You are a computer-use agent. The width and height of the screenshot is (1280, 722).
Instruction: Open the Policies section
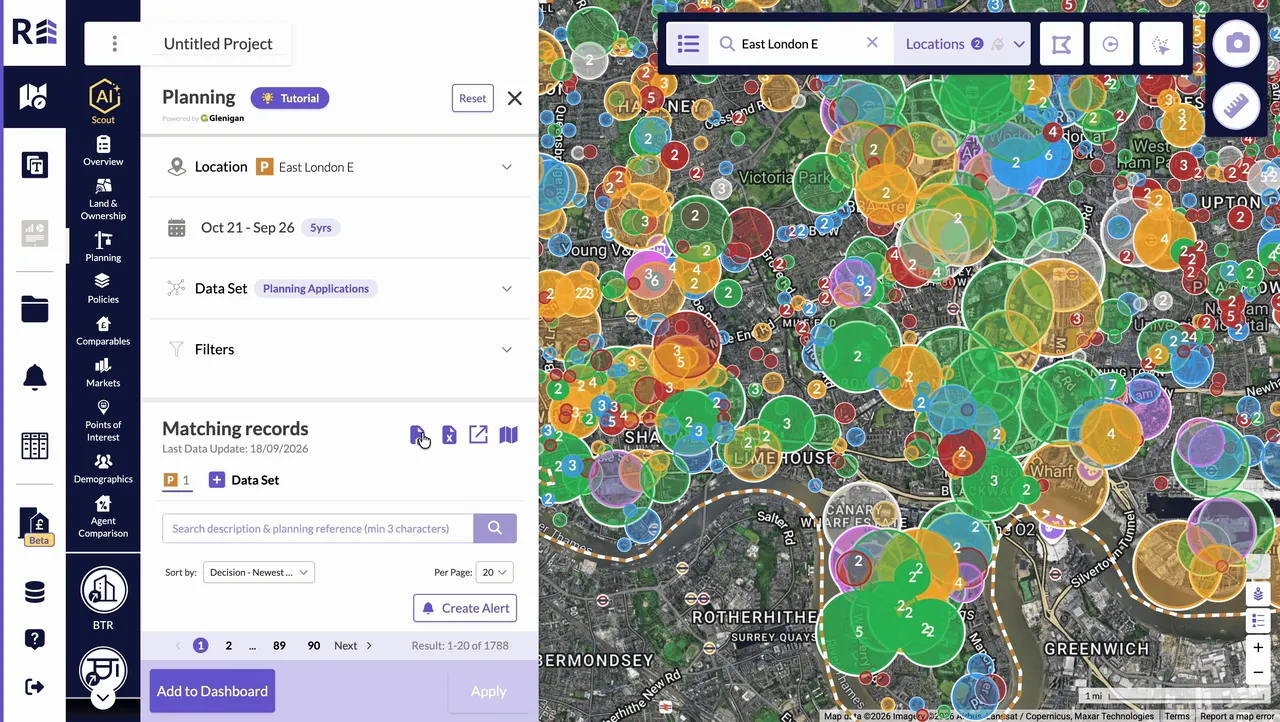coord(103,289)
